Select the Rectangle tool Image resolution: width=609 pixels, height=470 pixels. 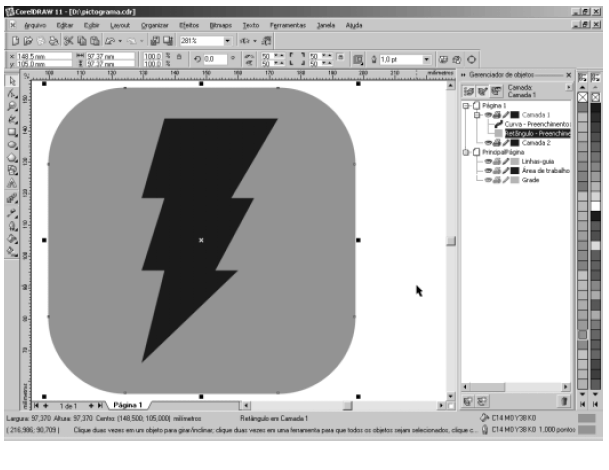pyautogui.click(x=11, y=131)
